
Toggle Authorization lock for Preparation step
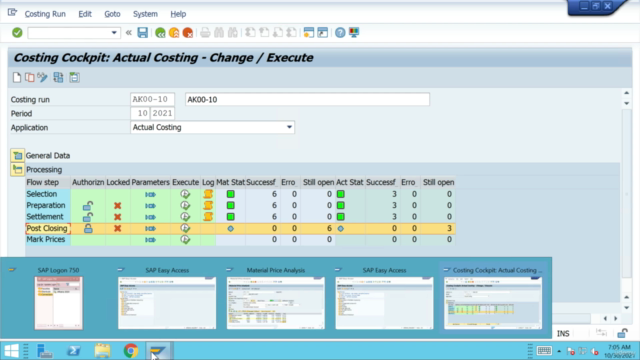coord(88,205)
